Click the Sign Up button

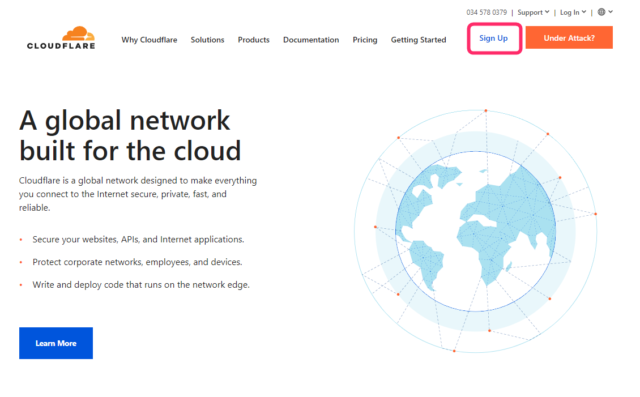494,38
